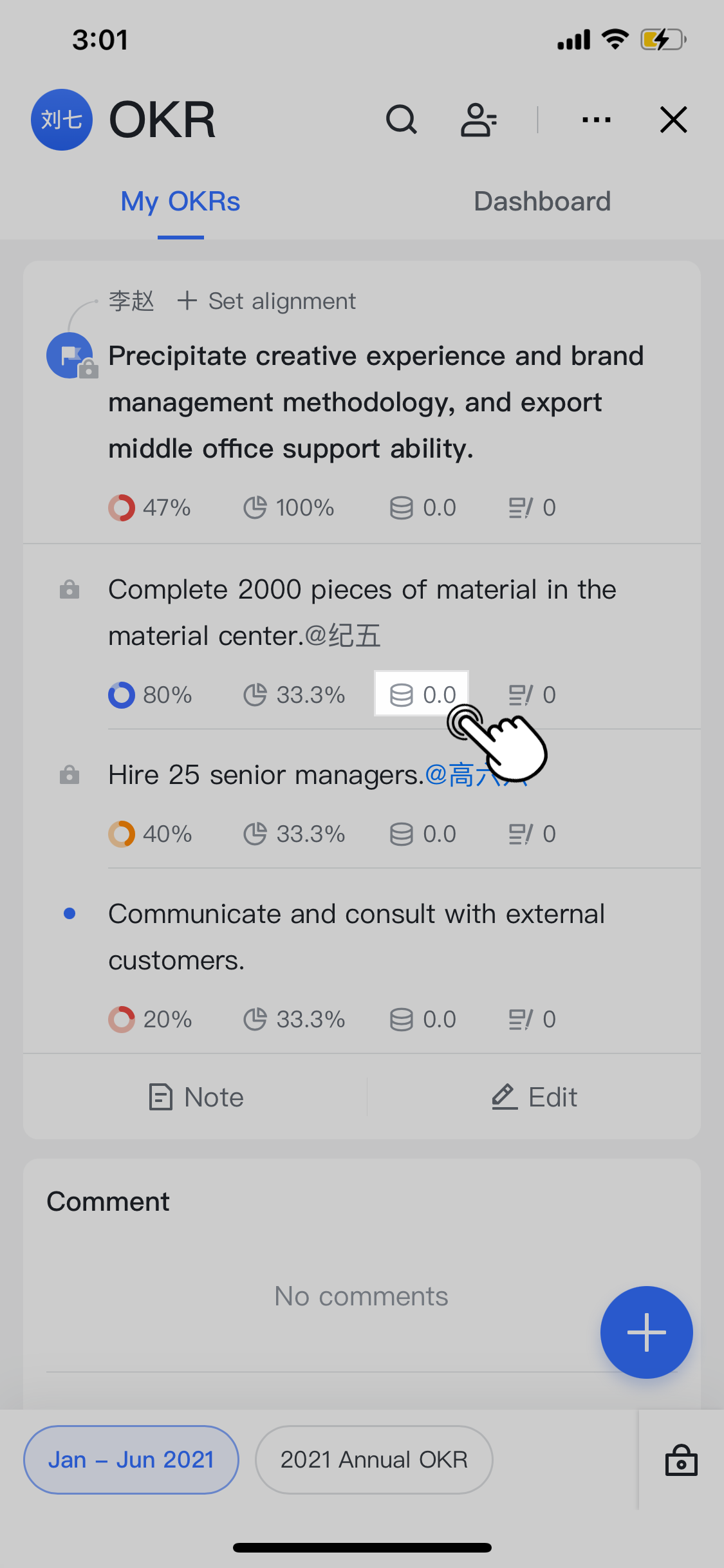This screenshot has height=1568, width=724.
Task: Tap the lock icon at bottom right
Action: pyautogui.click(x=681, y=1460)
